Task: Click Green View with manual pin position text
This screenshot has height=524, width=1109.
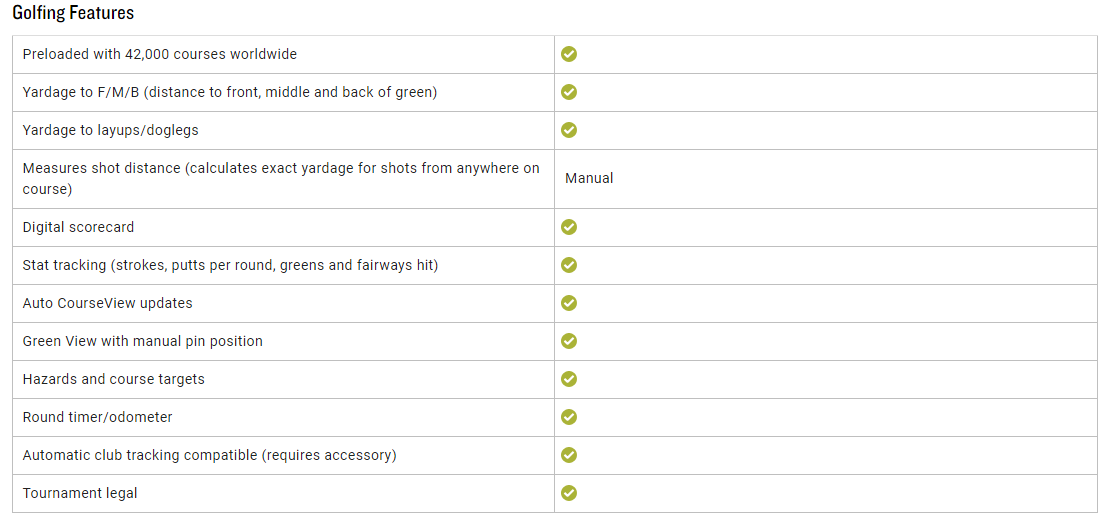Action: click(x=143, y=341)
